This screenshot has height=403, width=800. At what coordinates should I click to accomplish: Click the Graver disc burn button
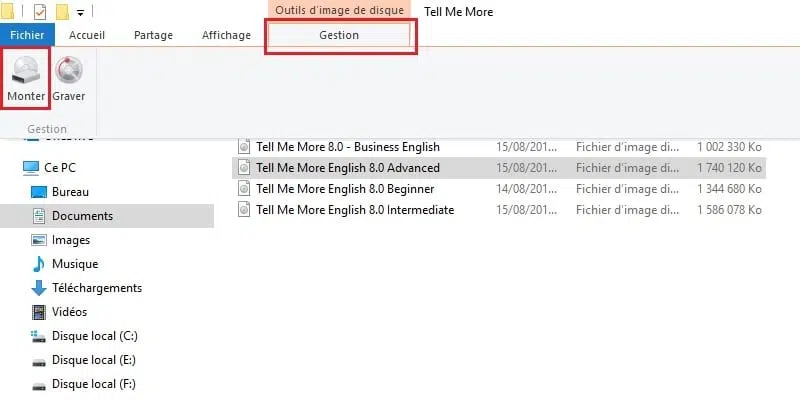pyautogui.click(x=69, y=78)
